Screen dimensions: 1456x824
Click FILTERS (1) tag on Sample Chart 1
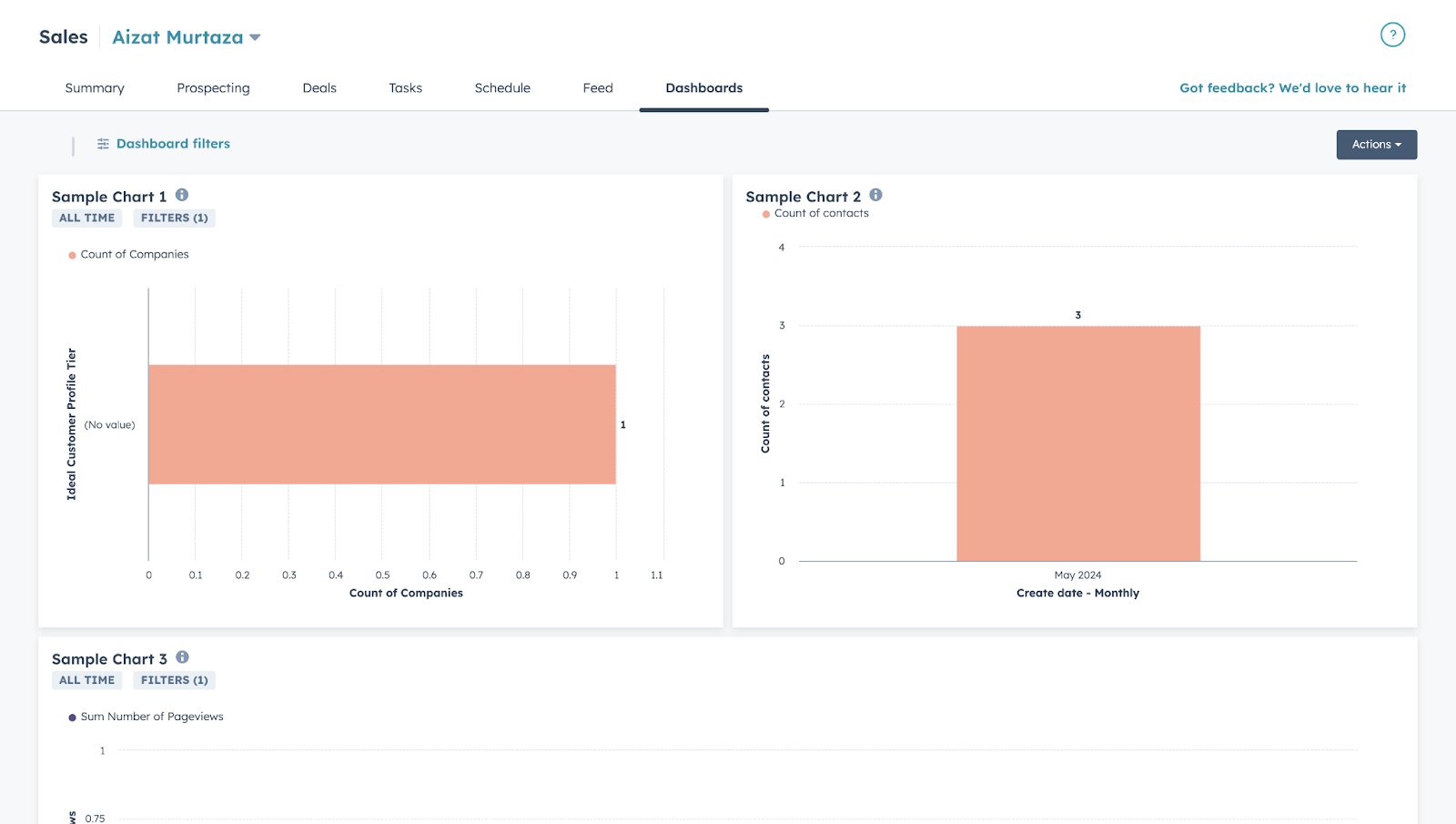pos(175,218)
